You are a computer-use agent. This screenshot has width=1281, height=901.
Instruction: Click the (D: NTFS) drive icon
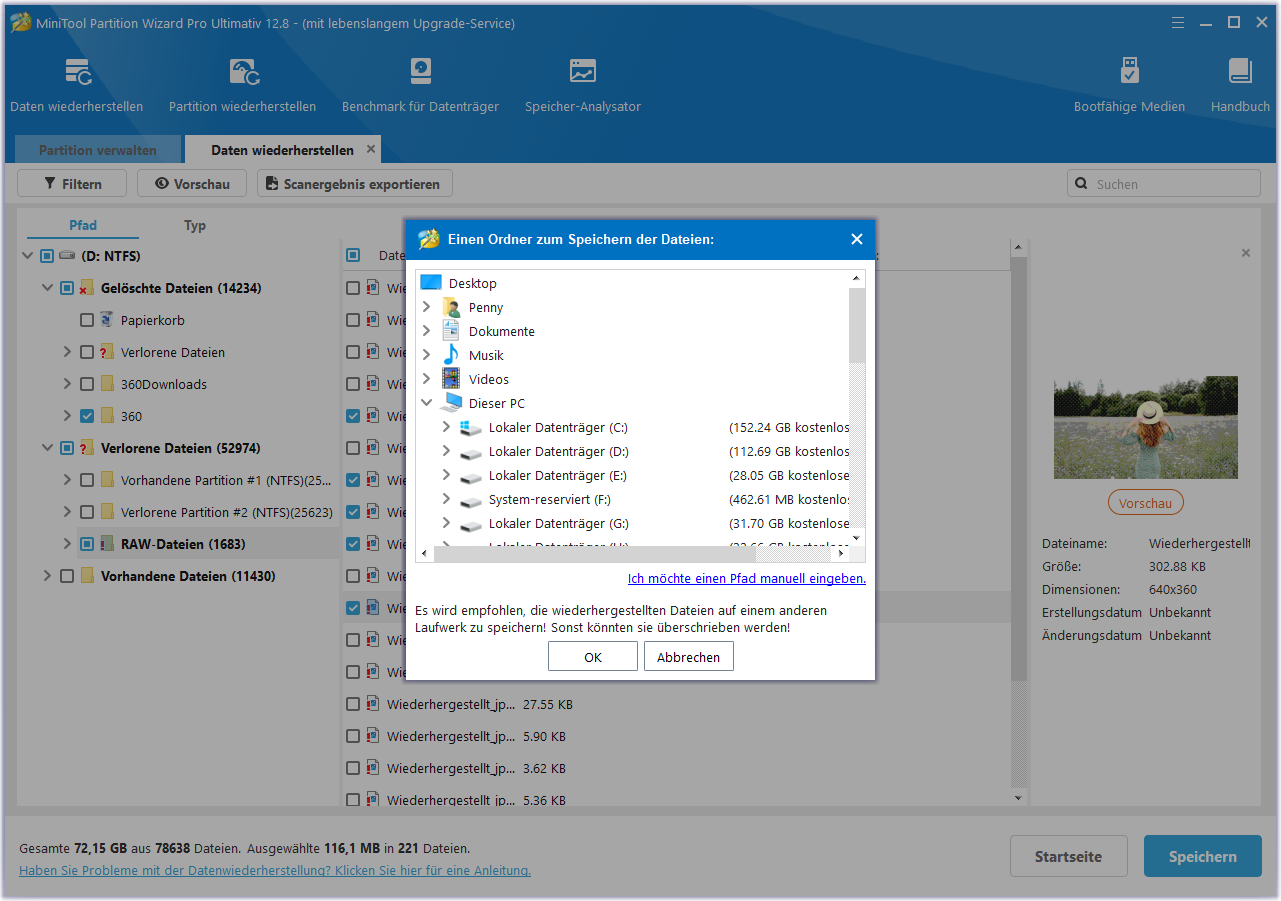pyautogui.click(x=67, y=256)
